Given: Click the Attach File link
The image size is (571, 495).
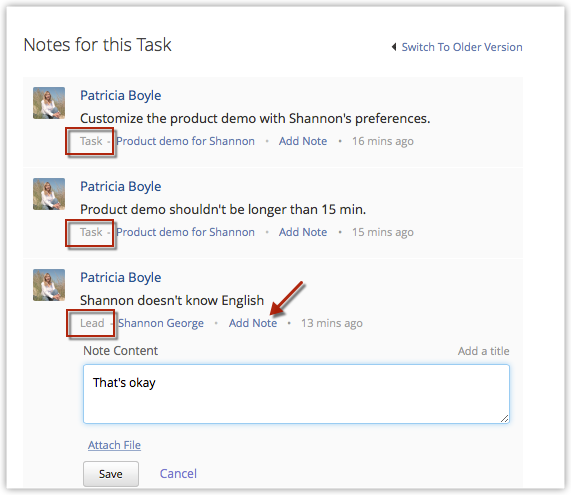Looking at the screenshot, I should pos(114,445).
